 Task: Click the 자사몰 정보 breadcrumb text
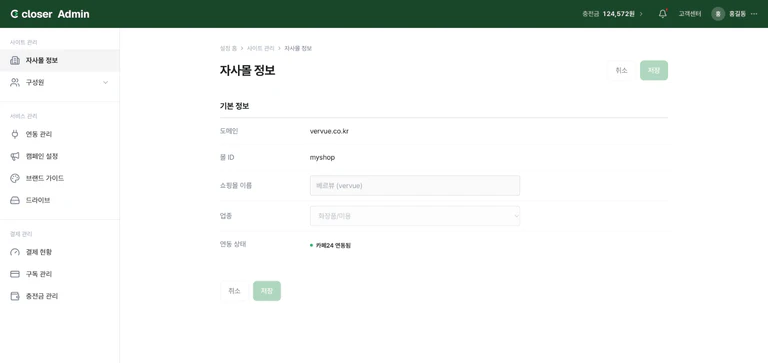point(298,48)
